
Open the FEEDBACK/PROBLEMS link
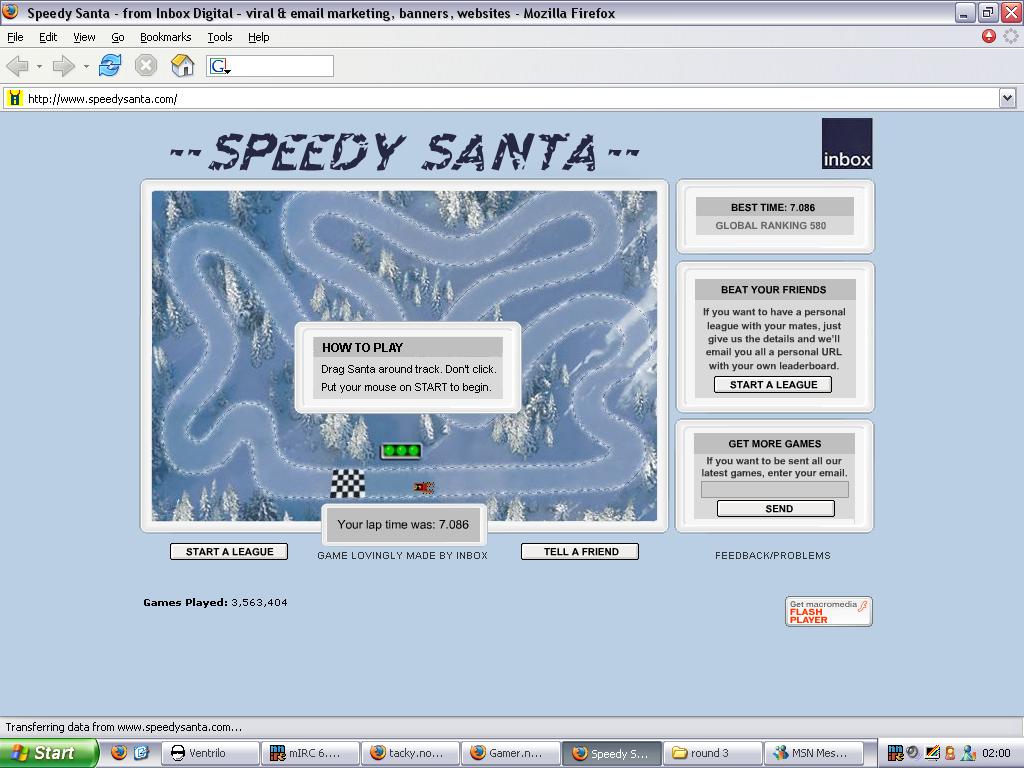pos(773,555)
